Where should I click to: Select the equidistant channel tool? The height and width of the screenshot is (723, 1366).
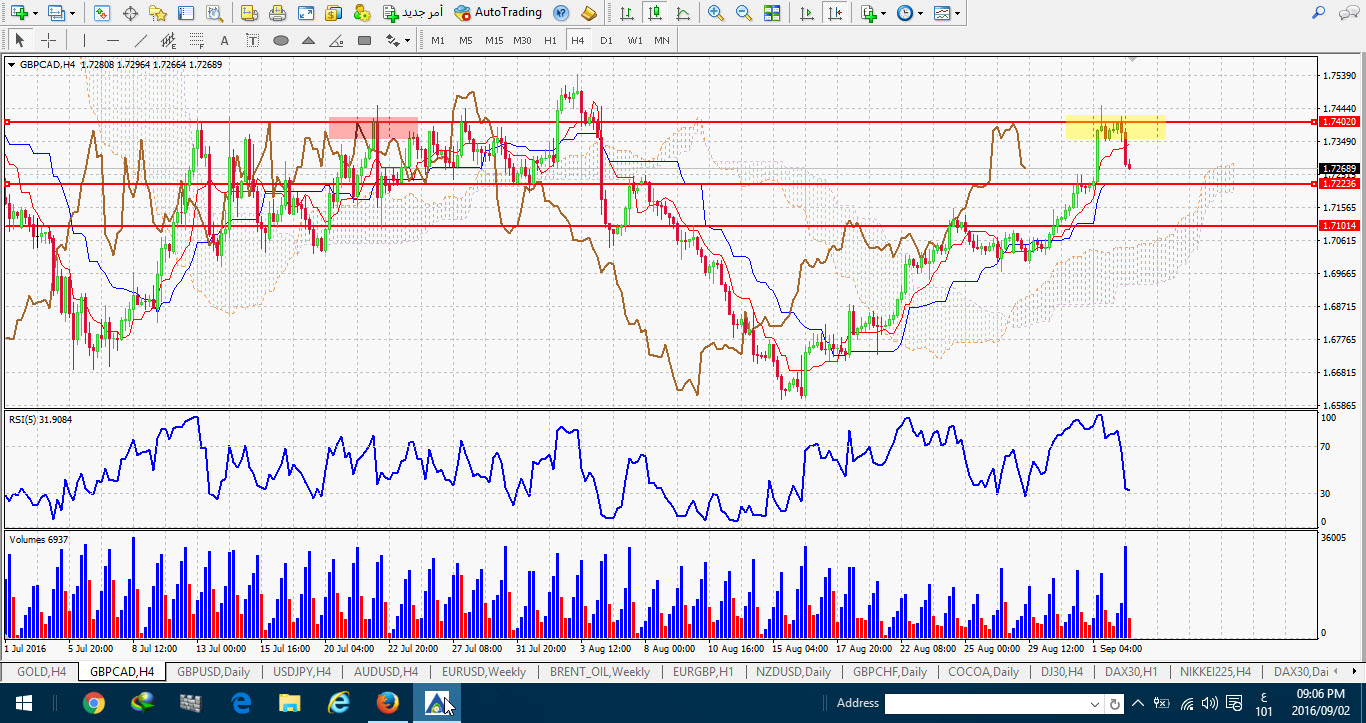point(168,40)
